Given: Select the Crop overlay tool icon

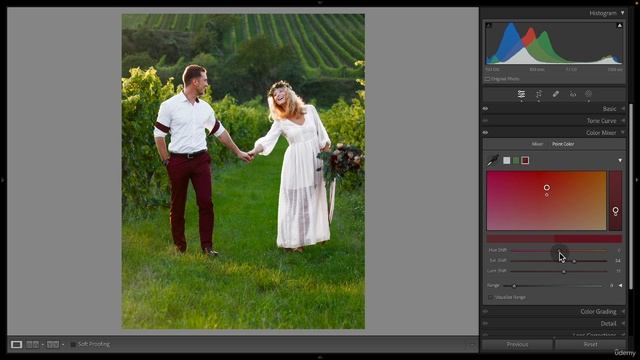Looking at the screenshot, I should coord(539,94).
